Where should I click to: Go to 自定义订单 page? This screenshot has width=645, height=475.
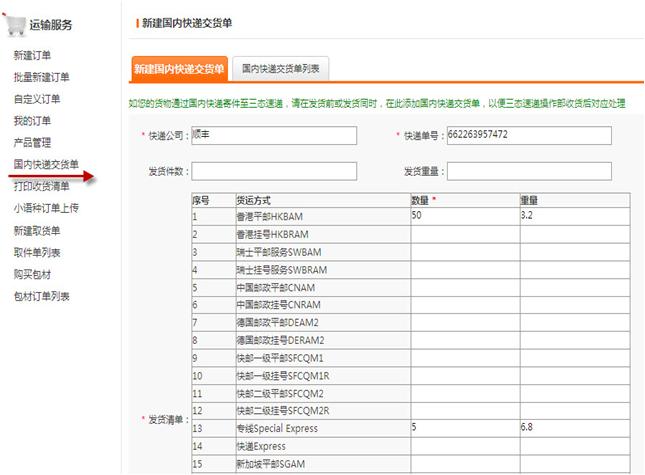coord(37,99)
